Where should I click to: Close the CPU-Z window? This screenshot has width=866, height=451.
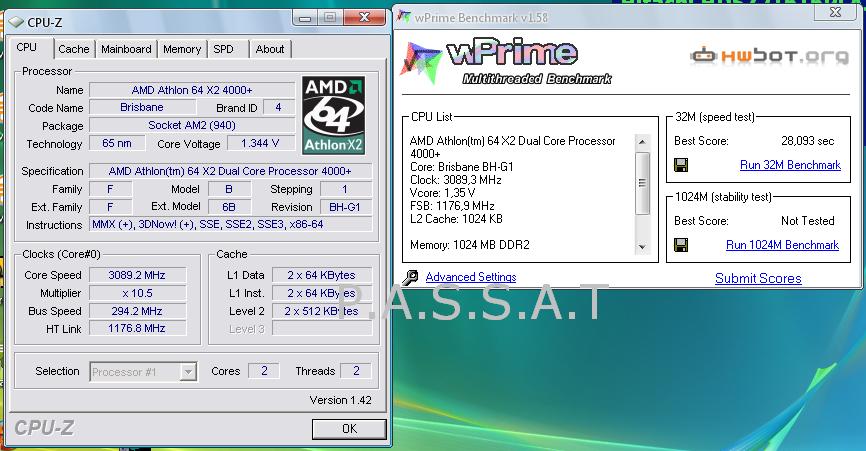point(364,18)
